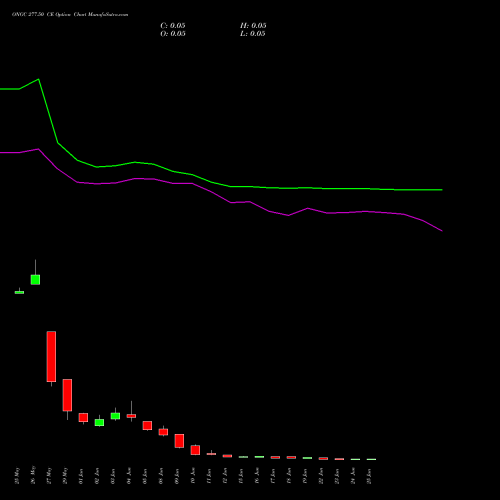Image resolution: width=500 pixels, height=500 pixels.
Task: Select the red candle for 10 Jun
Action: point(195,450)
